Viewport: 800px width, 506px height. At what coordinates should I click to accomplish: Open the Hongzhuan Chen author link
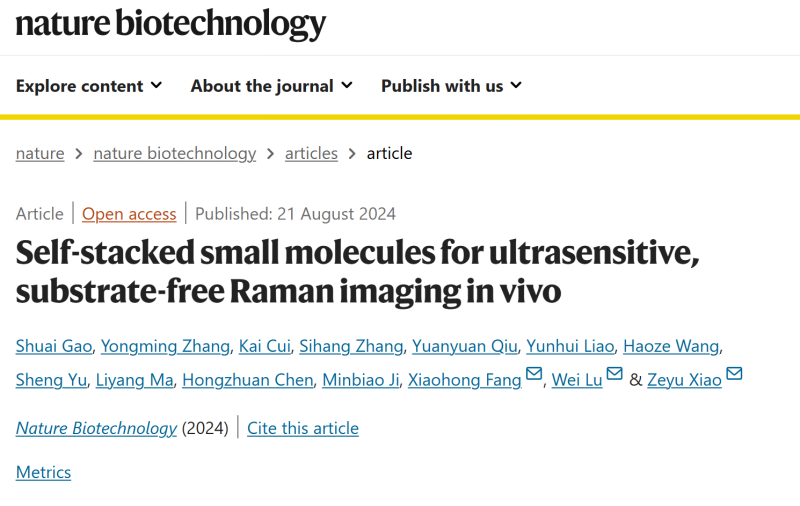point(247,380)
